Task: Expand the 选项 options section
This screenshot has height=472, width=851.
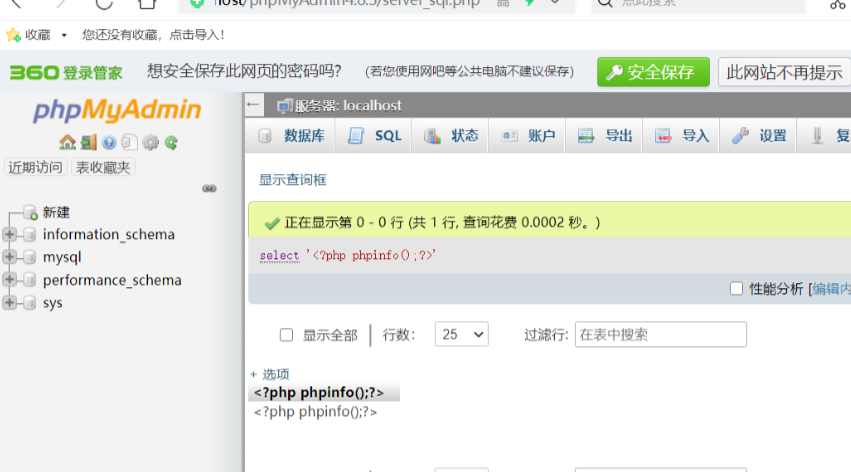Action: click(x=270, y=374)
